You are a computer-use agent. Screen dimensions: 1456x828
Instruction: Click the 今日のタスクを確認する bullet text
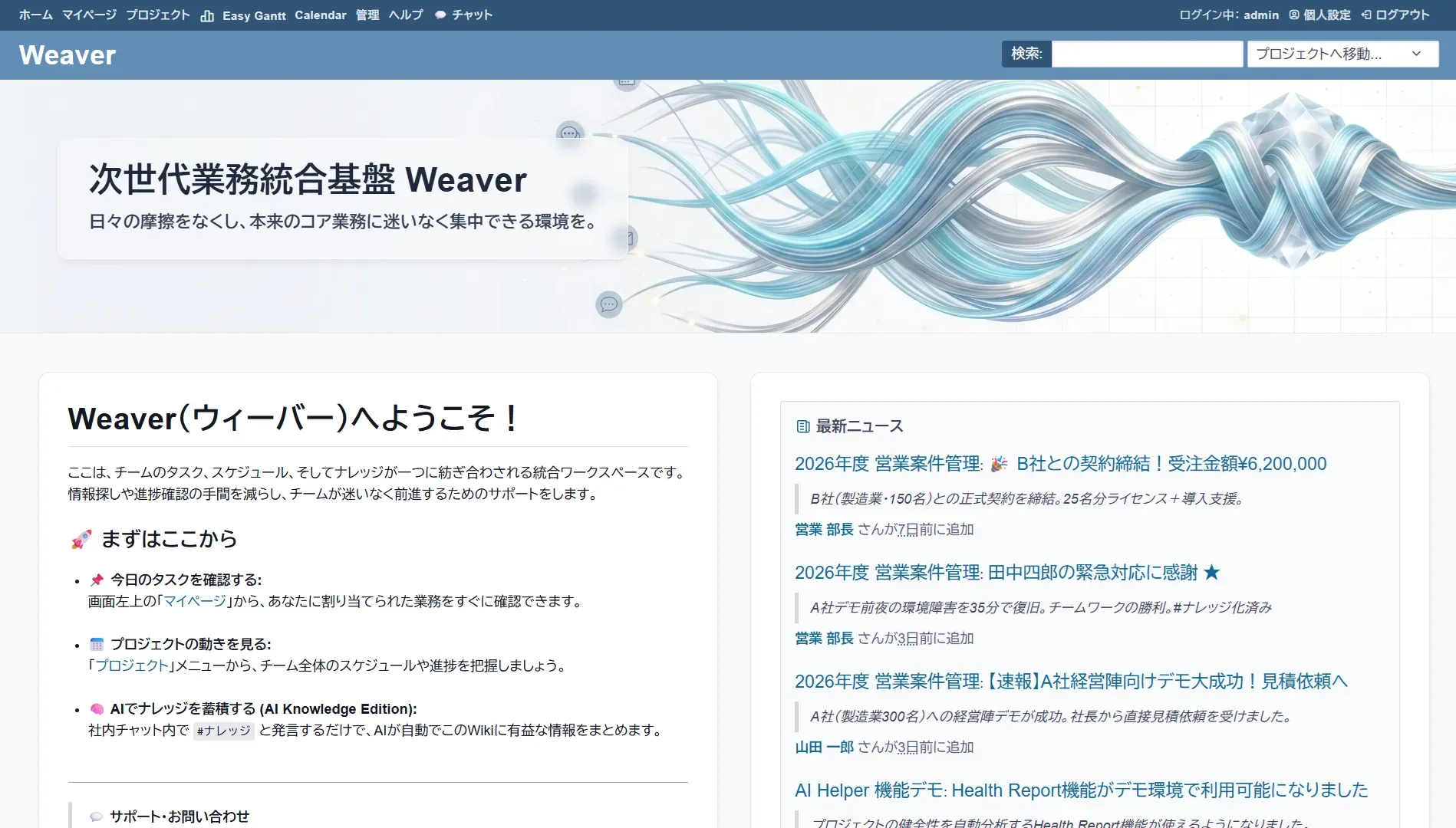(186, 580)
